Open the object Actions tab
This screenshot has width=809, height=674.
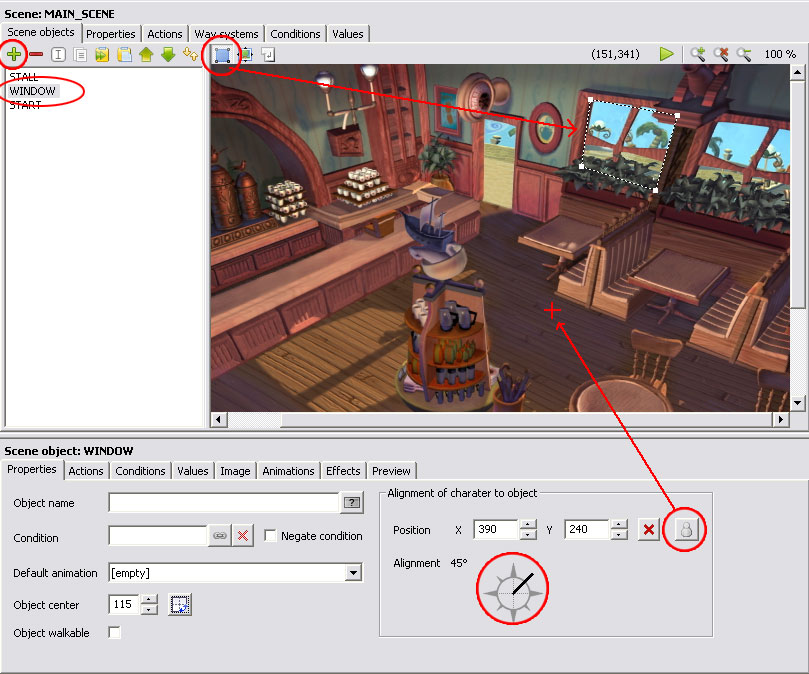click(86, 471)
